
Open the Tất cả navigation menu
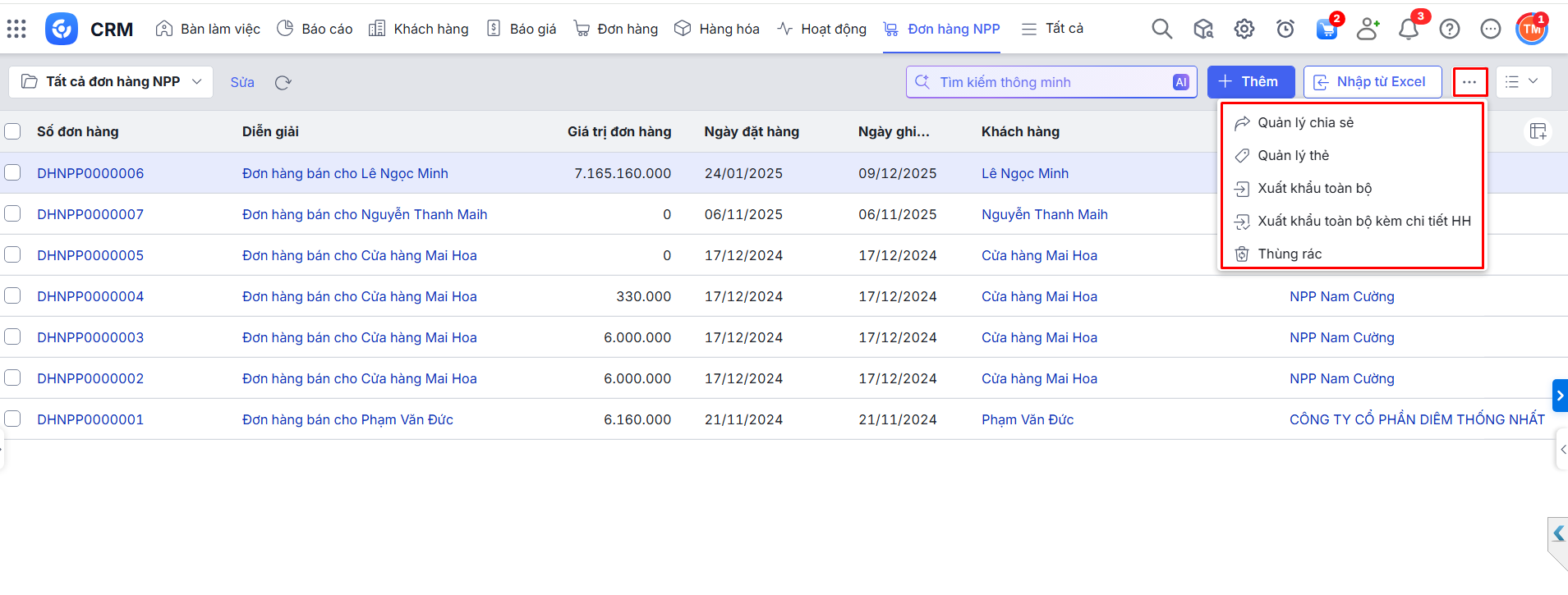pyautogui.click(x=1052, y=29)
